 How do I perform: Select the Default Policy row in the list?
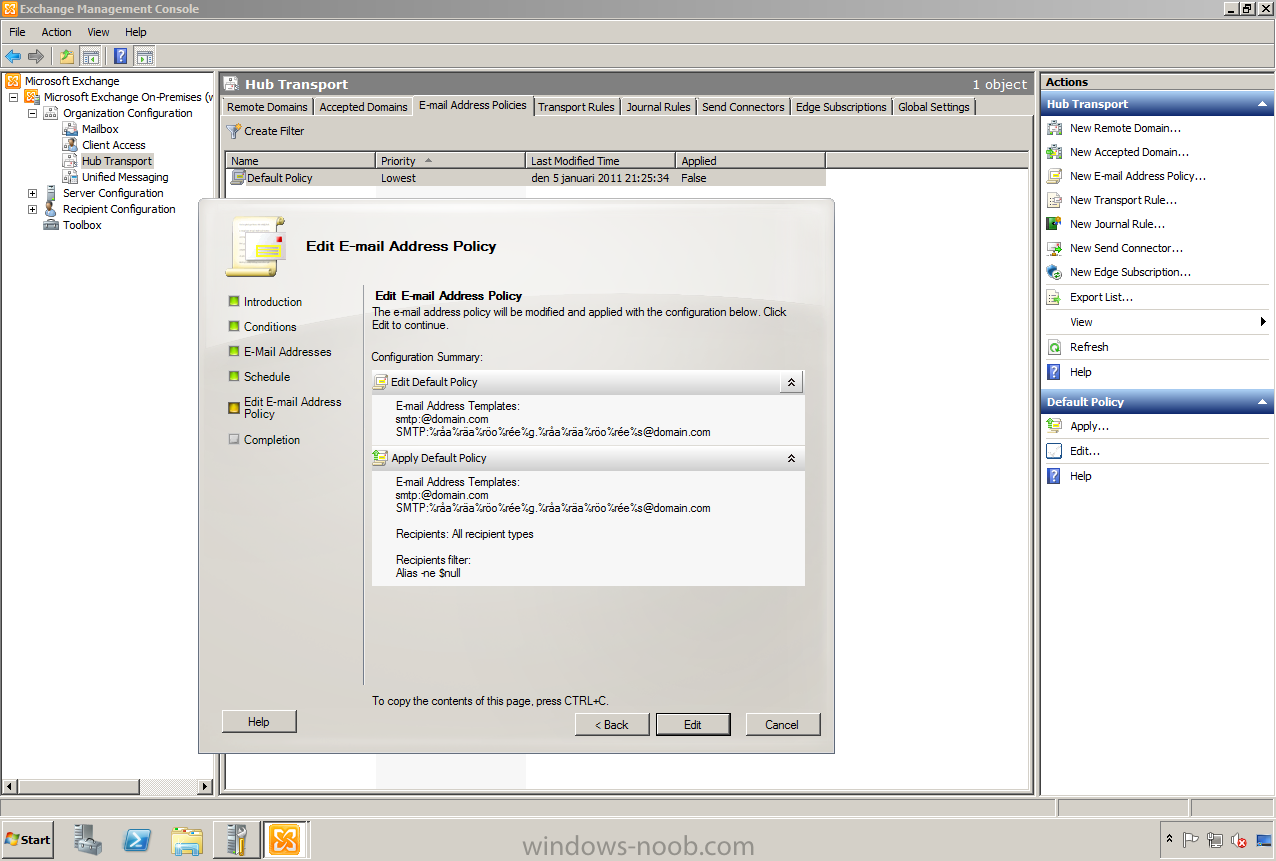[x=527, y=178]
